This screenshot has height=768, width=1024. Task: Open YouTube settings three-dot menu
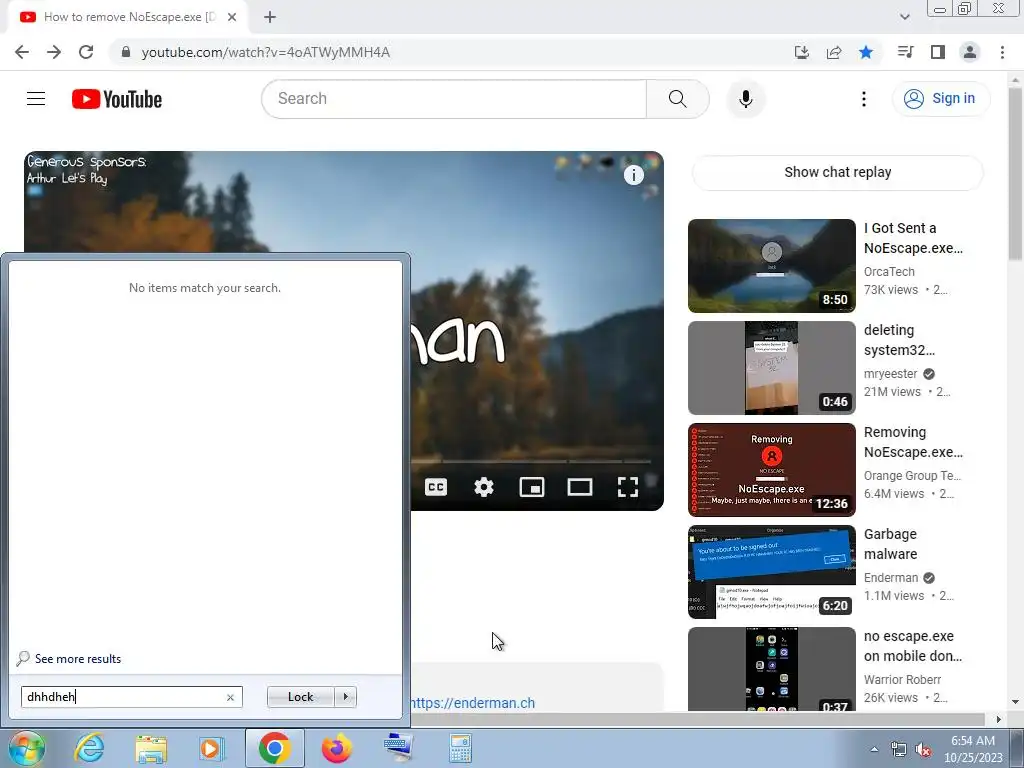point(863,99)
